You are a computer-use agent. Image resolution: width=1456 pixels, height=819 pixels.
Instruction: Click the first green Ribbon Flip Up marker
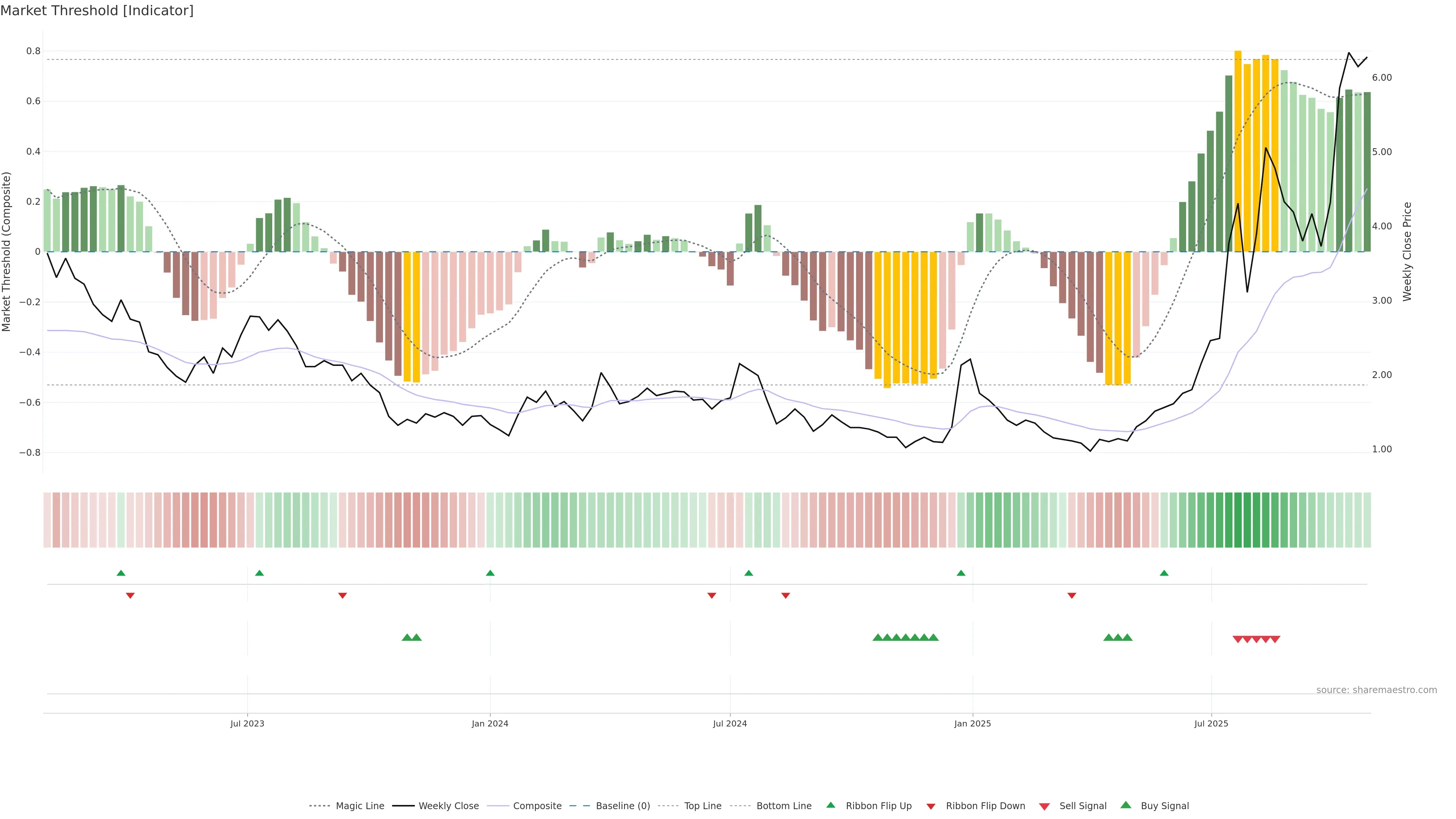tap(121, 573)
